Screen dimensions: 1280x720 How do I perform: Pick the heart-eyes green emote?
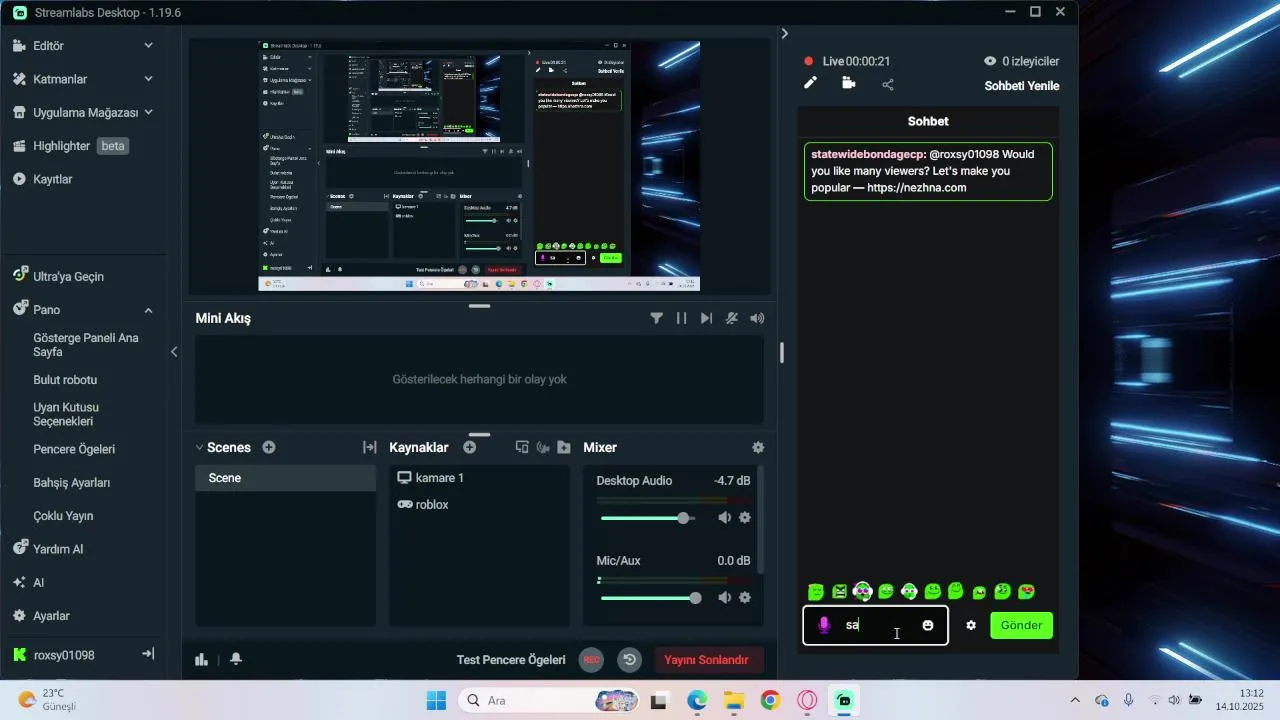1026,592
